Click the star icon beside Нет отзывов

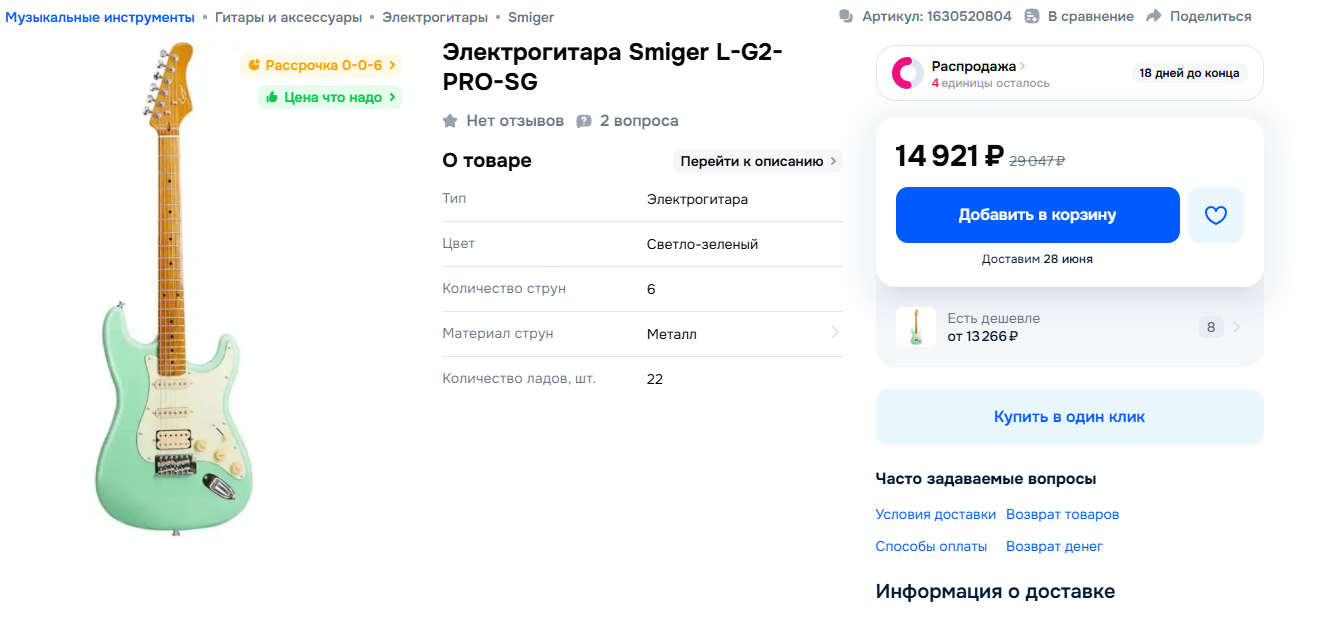click(x=450, y=121)
